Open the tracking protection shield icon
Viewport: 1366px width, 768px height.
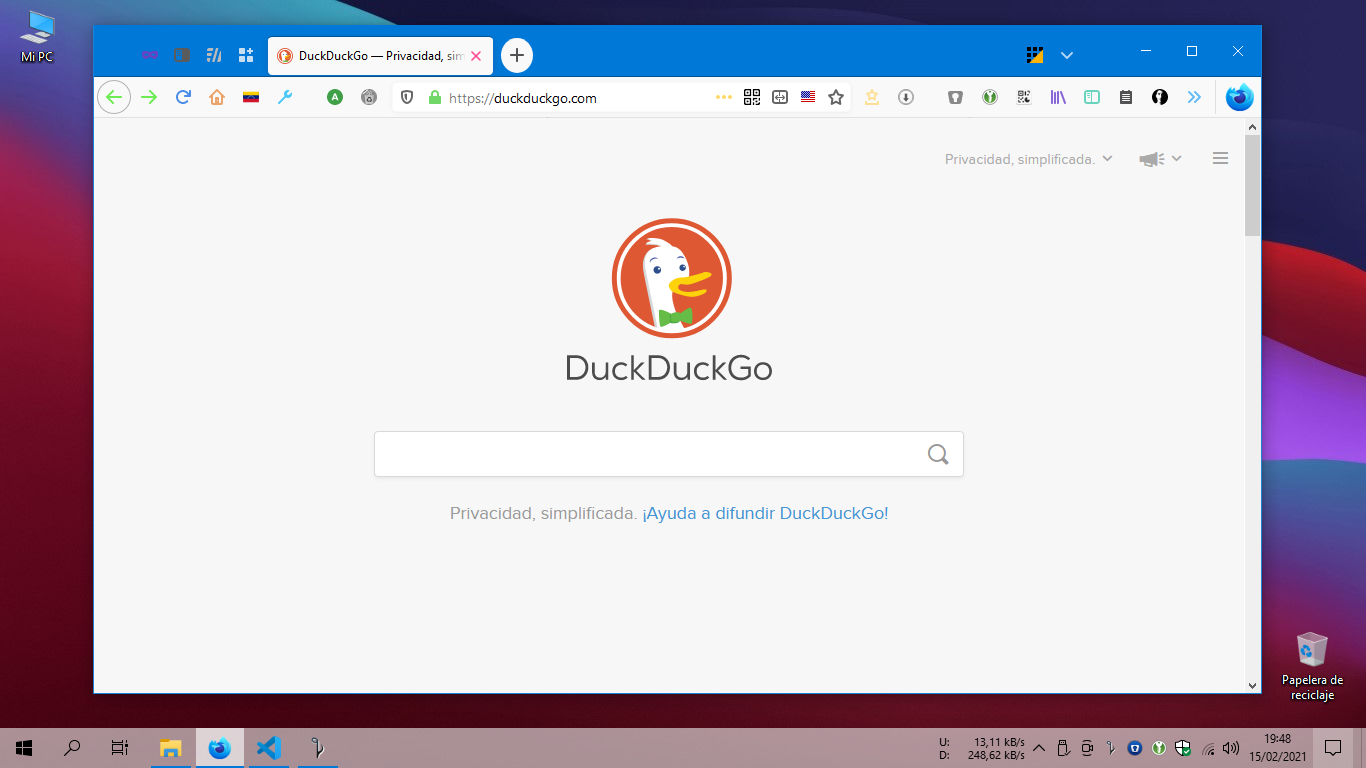[407, 97]
